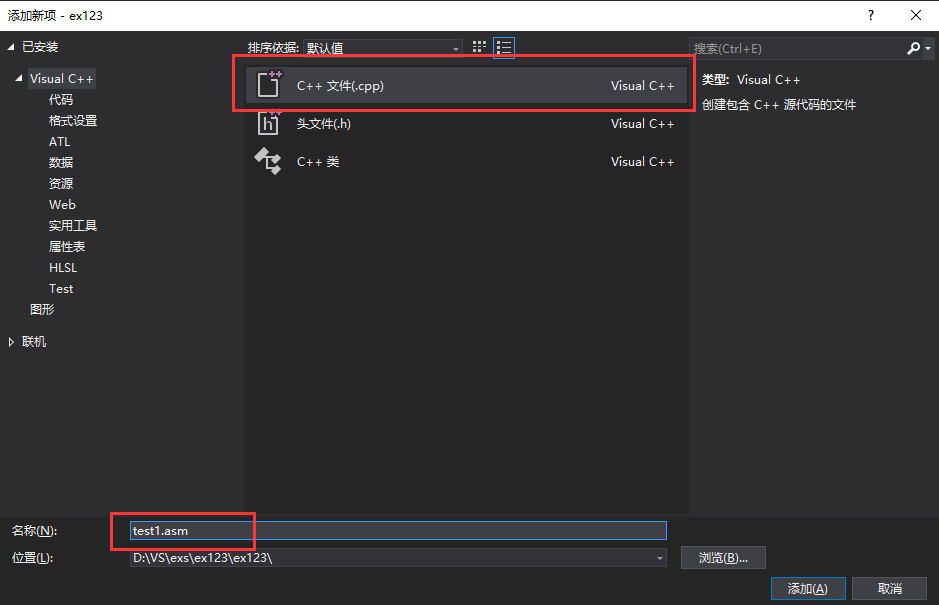939x605 pixels.
Task: Select the 代码 category
Action: pyautogui.click(x=60, y=99)
